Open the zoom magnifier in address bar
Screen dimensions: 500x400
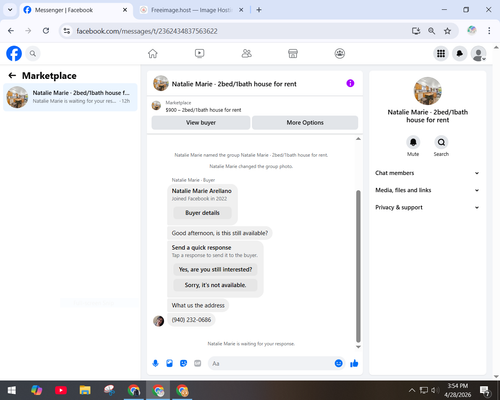coord(432,31)
